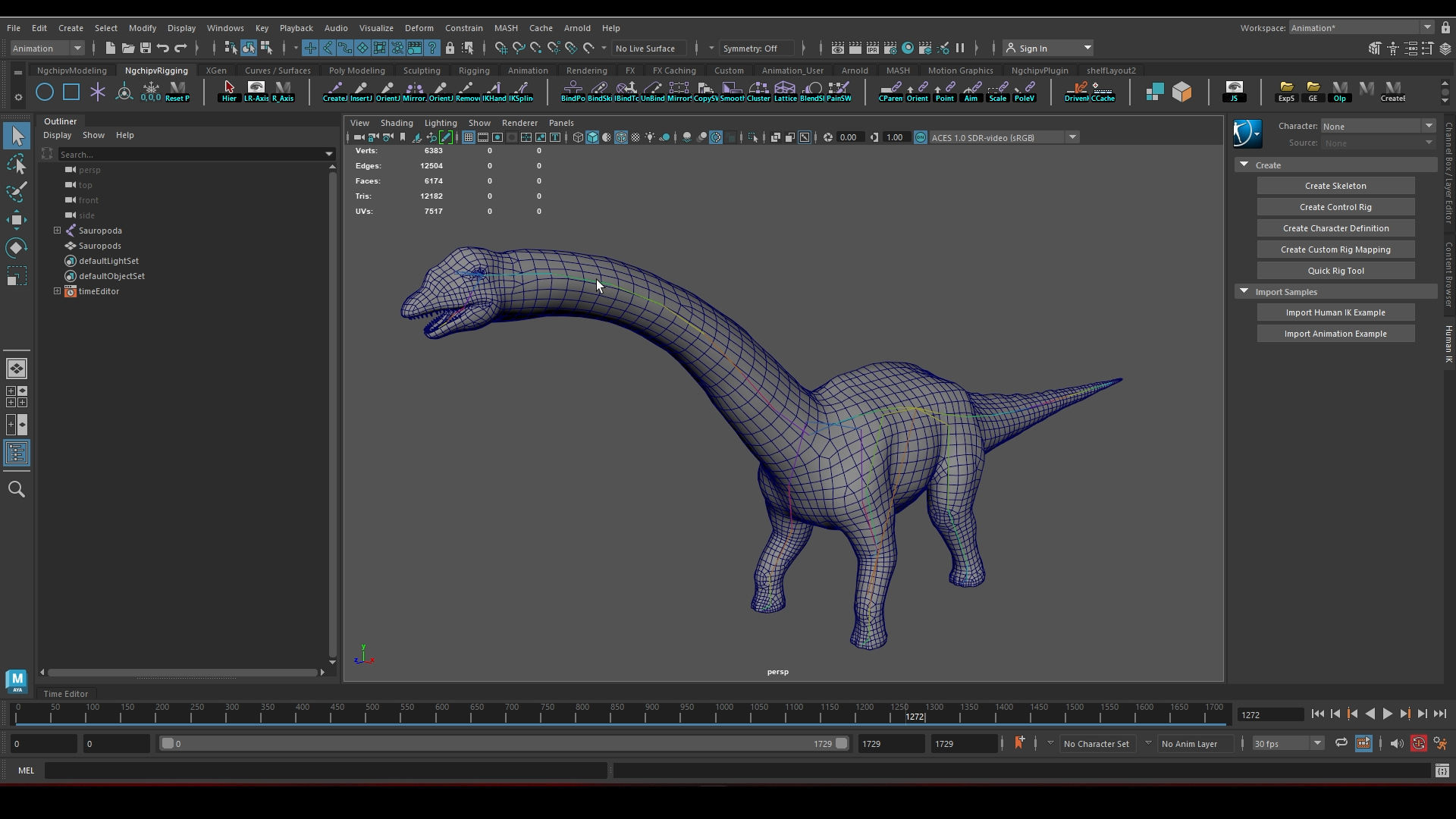Run the Reset P shelf command
This screenshot has width=1456, height=819.
point(177,92)
